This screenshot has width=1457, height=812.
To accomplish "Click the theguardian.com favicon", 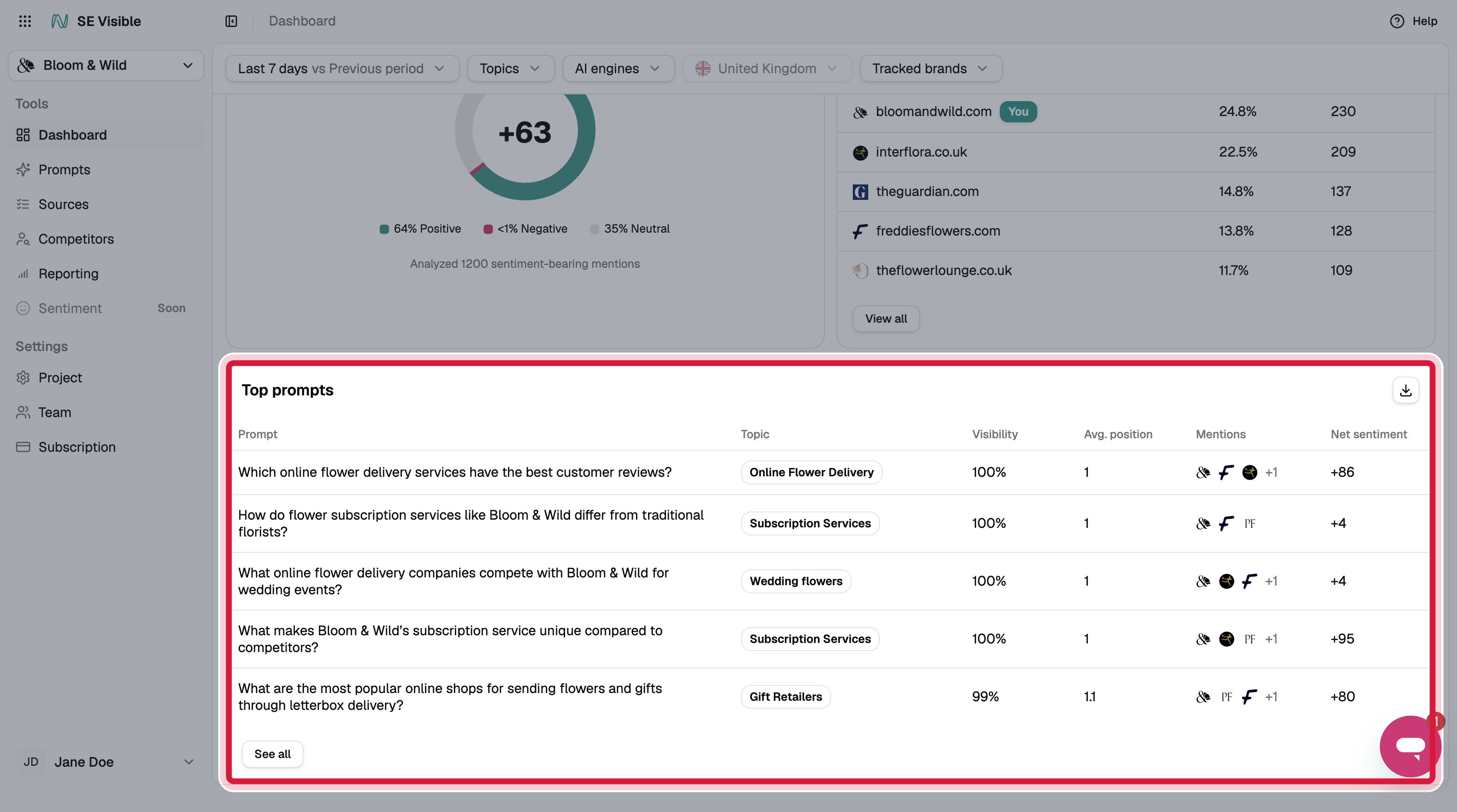I will click(x=861, y=192).
